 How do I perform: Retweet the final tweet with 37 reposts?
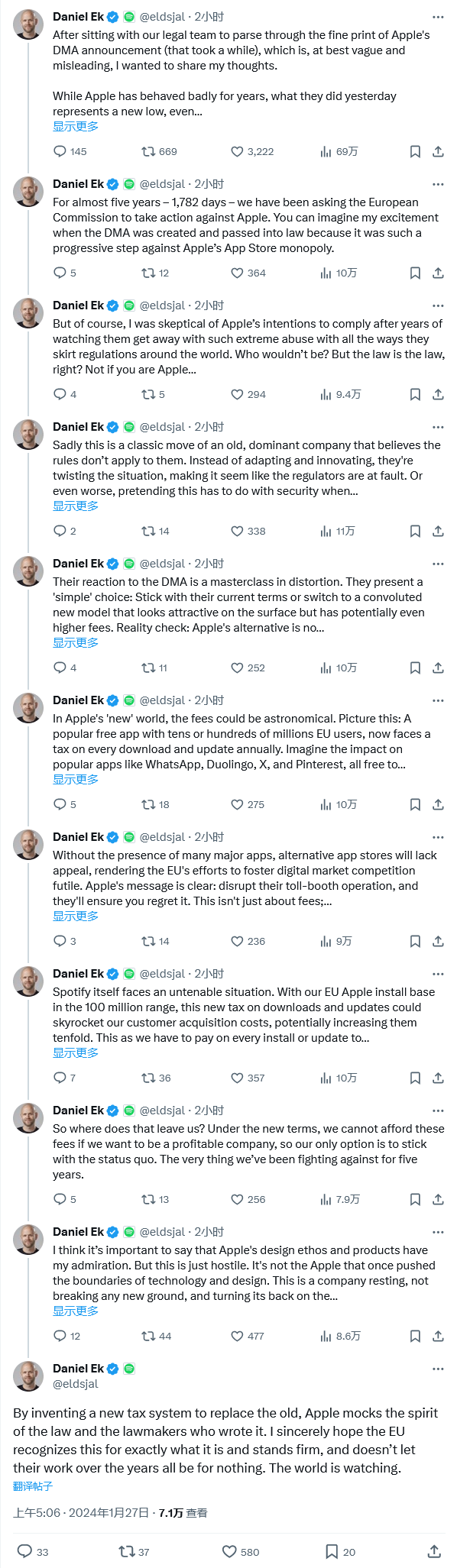134,1551
